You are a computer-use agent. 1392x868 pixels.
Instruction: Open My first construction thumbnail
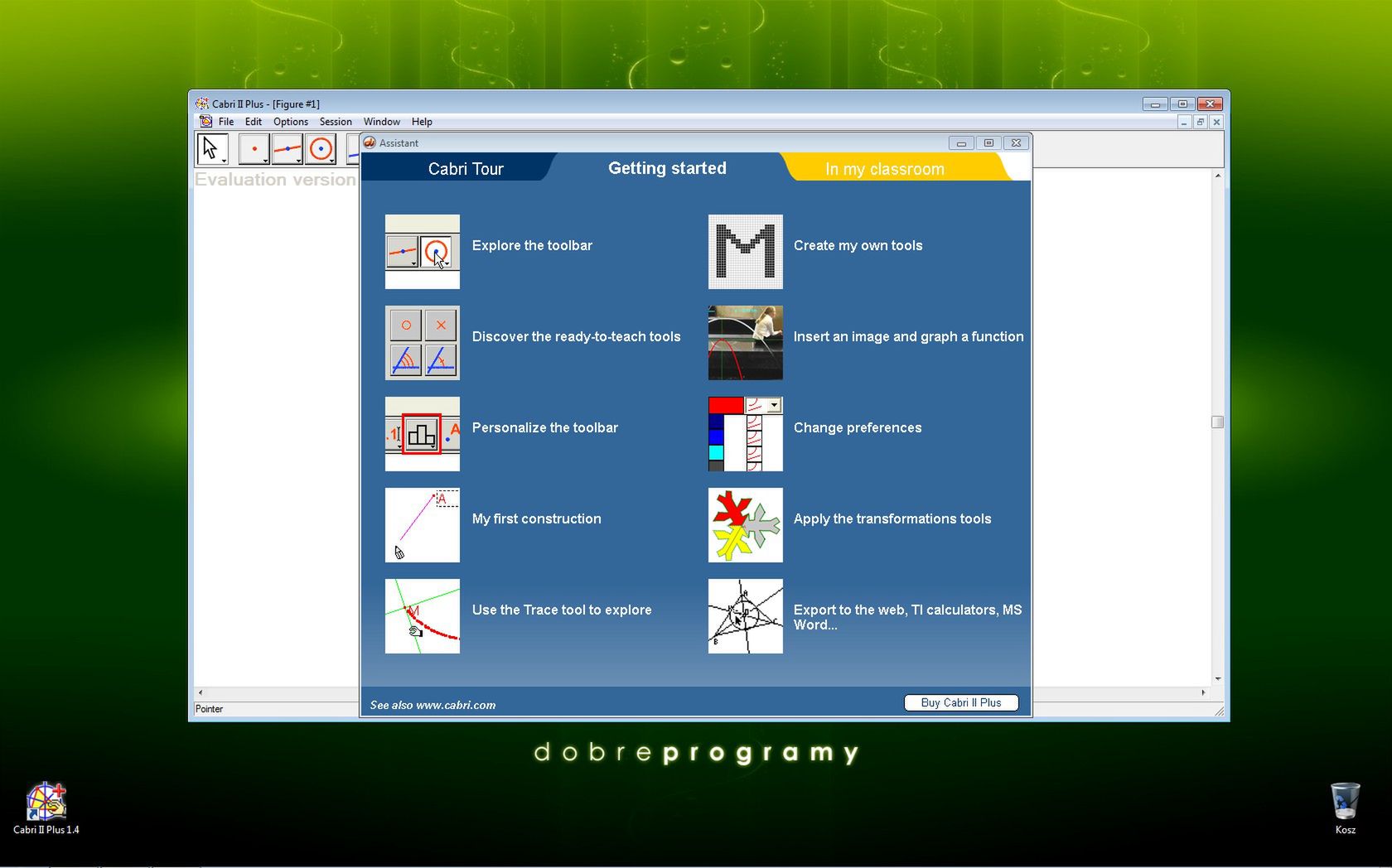423,525
